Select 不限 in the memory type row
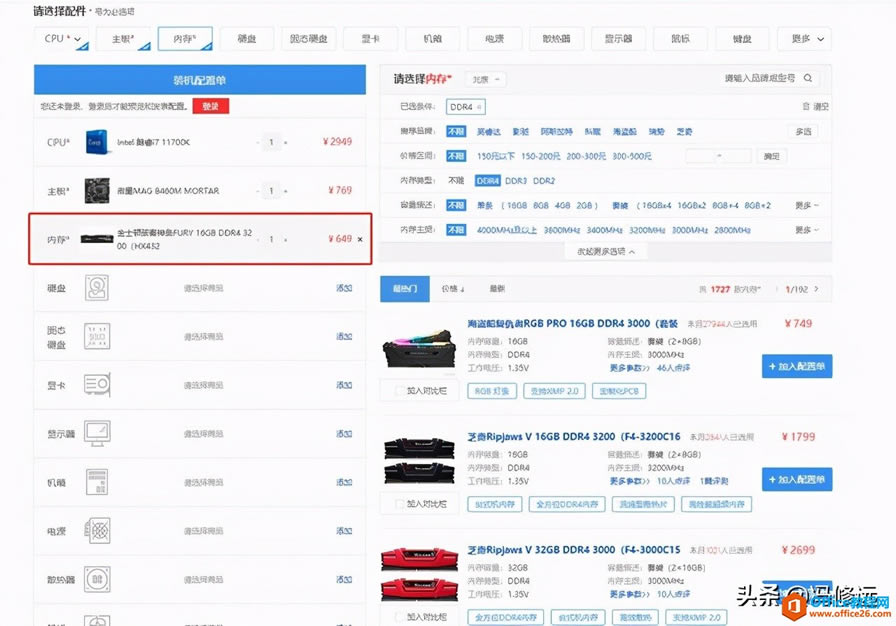The width and height of the screenshot is (896, 626). pos(456,180)
